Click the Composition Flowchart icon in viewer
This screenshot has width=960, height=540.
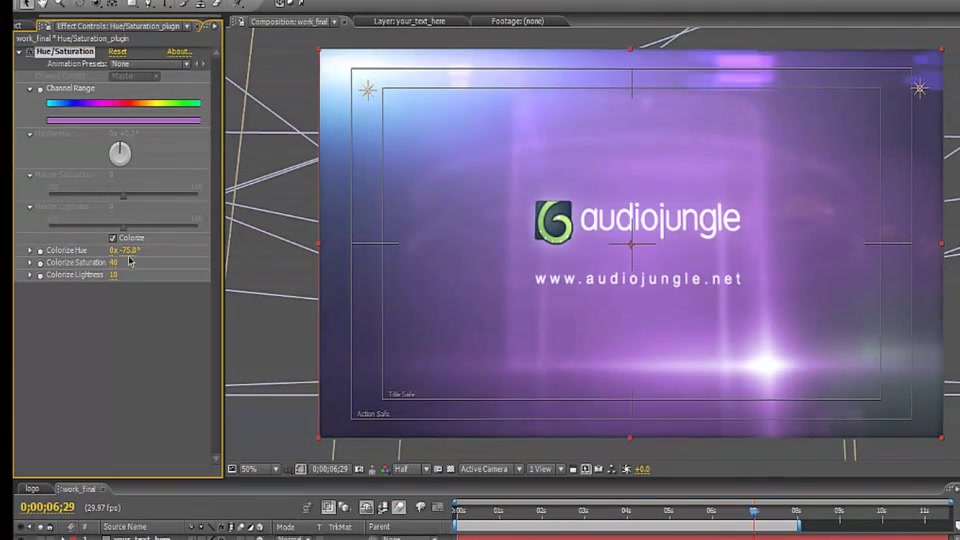(611, 469)
